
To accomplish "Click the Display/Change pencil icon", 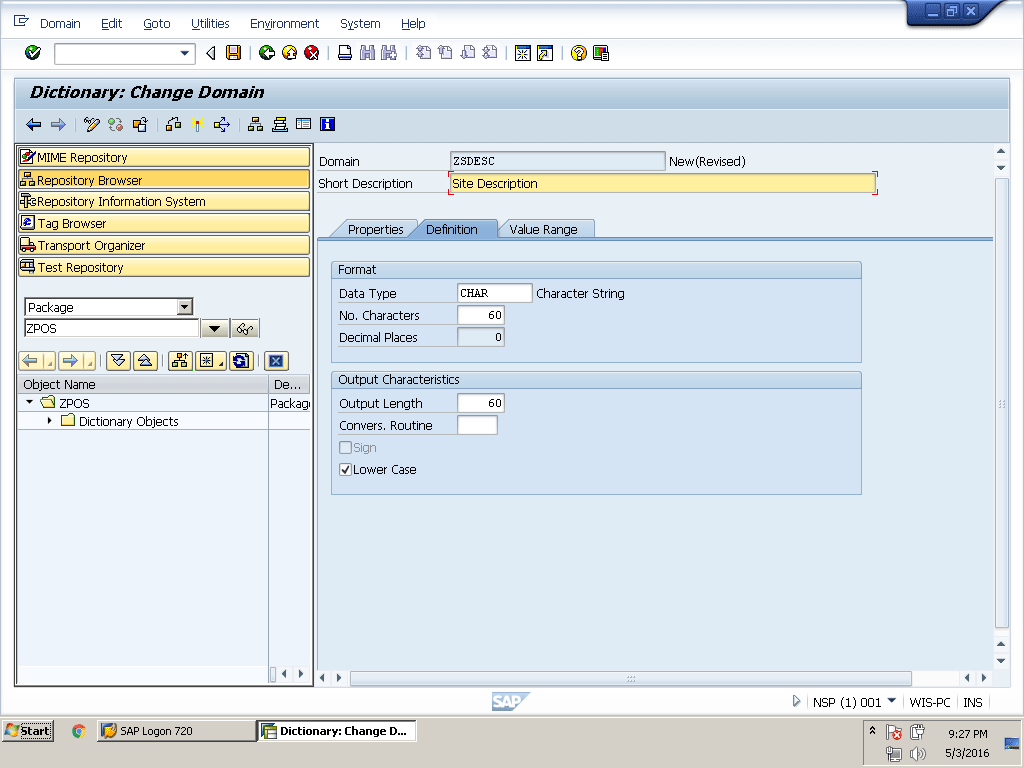I will pos(92,124).
